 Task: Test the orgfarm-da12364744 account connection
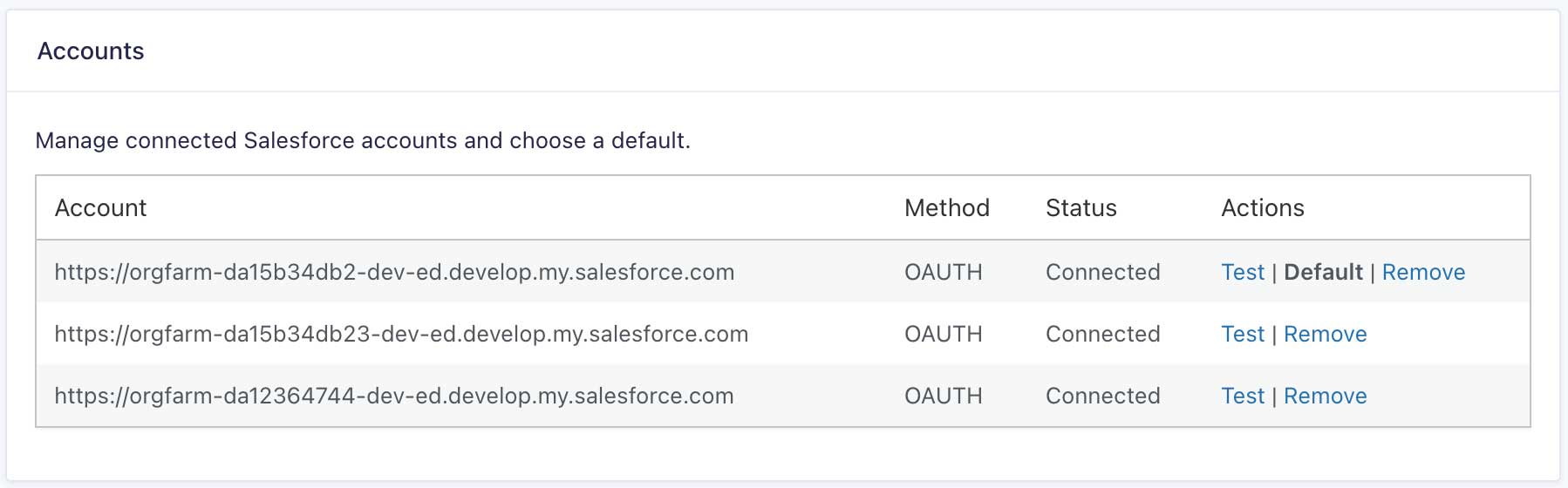coord(1242,396)
